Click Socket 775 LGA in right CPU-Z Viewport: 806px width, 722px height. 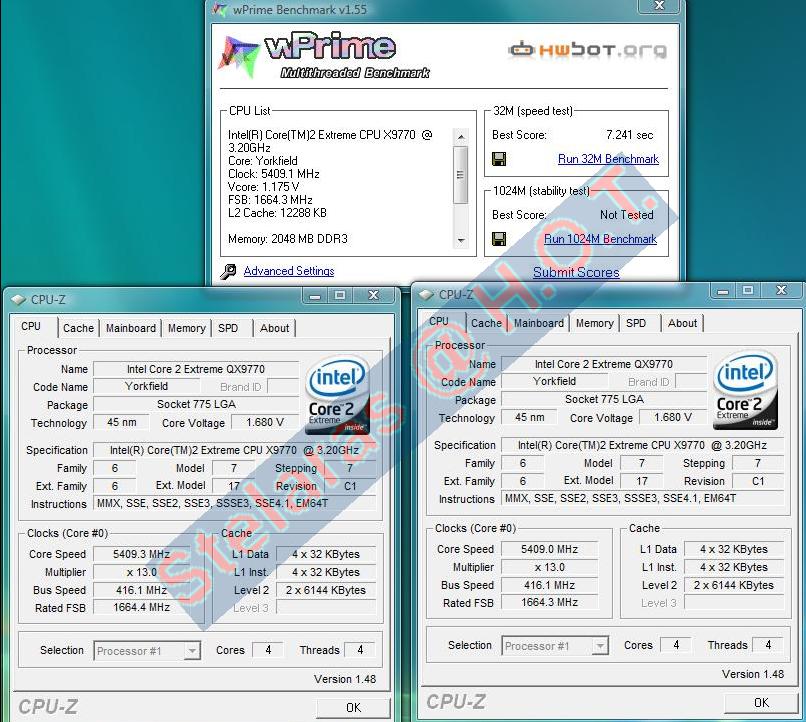coord(604,399)
